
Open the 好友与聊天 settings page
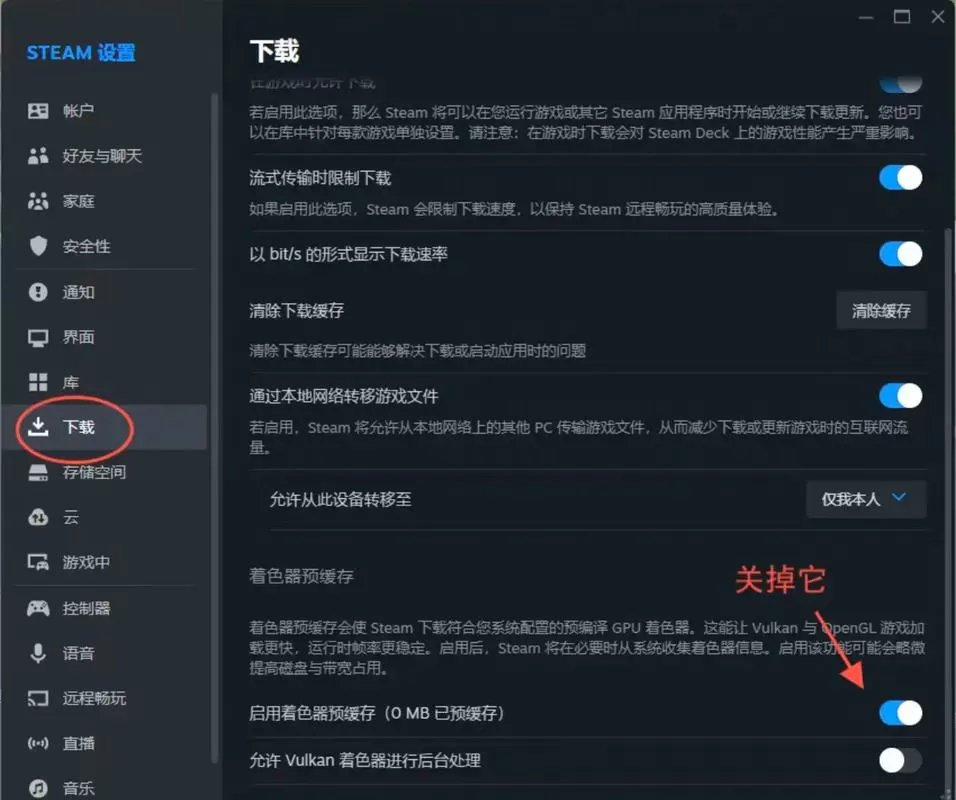click(104, 156)
